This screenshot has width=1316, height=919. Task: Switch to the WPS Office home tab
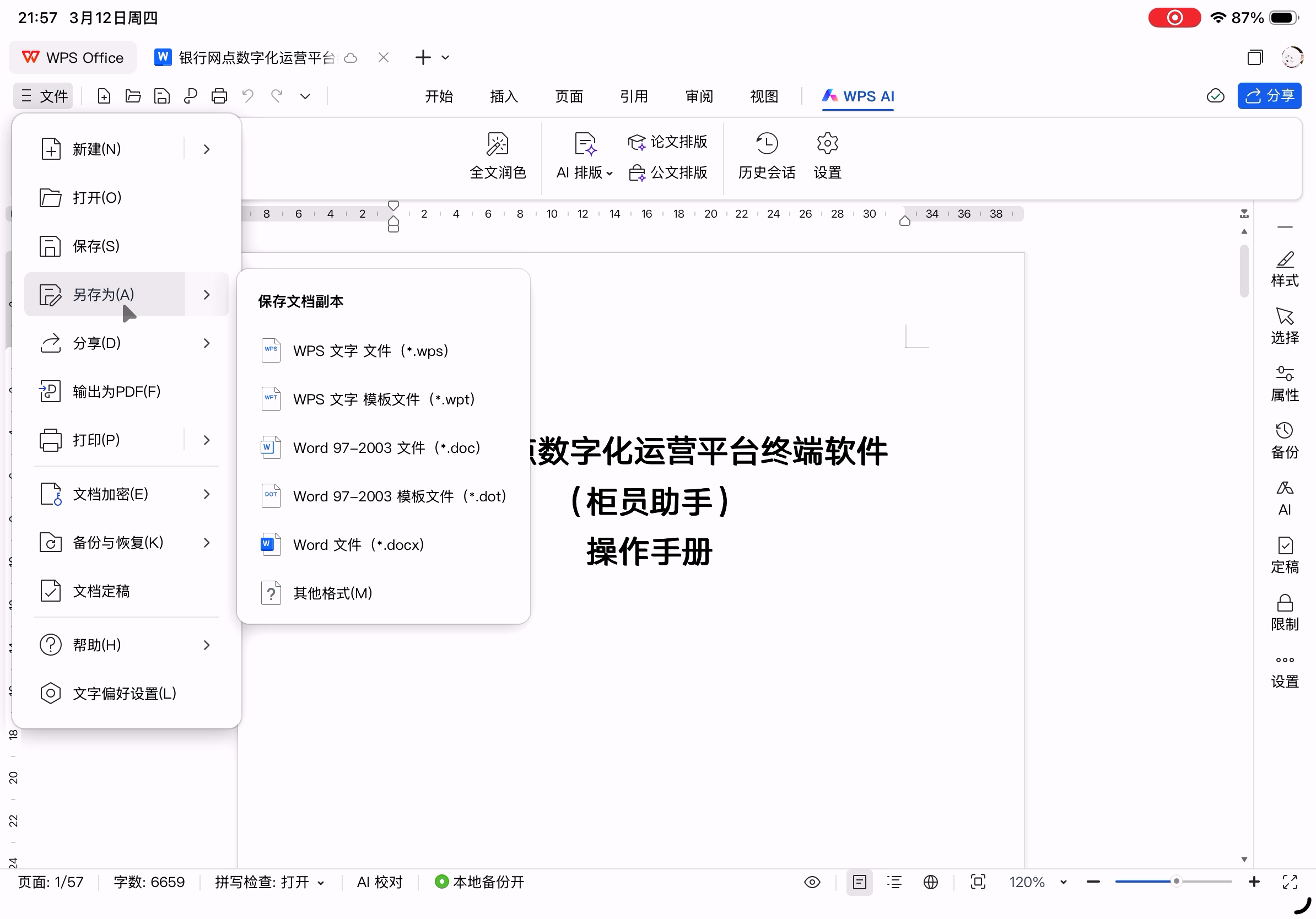click(x=73, y=57)
